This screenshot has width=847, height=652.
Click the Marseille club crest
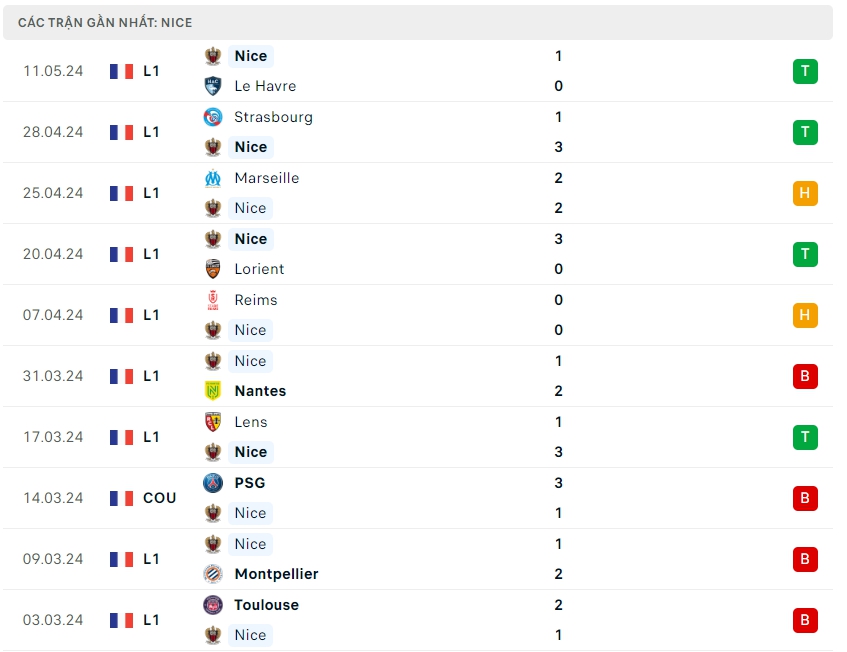[213, 178]
